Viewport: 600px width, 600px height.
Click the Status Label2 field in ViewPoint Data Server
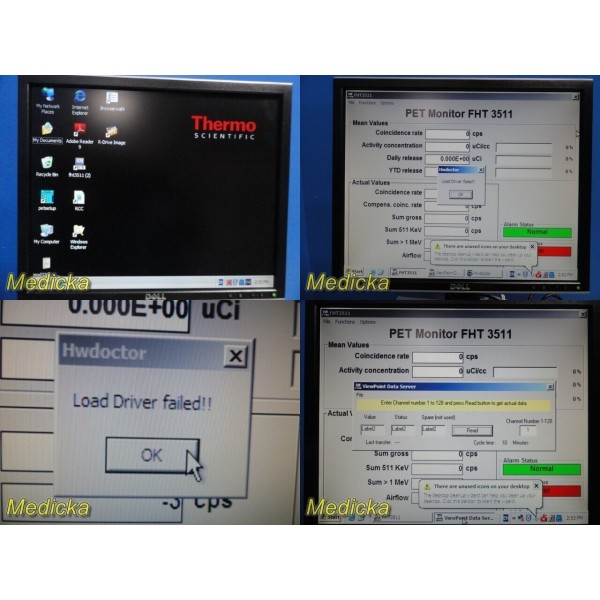pyautogui.click(x=402, y=429)
